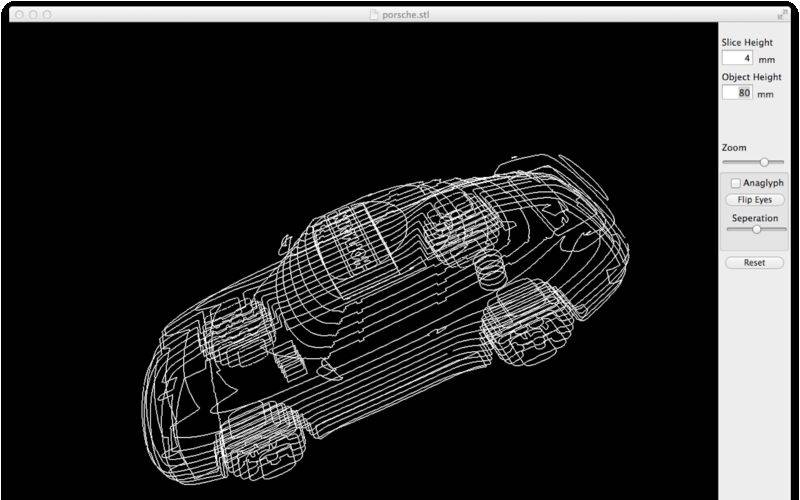
Task: Click the Object Height label
Action: point(752,77)
